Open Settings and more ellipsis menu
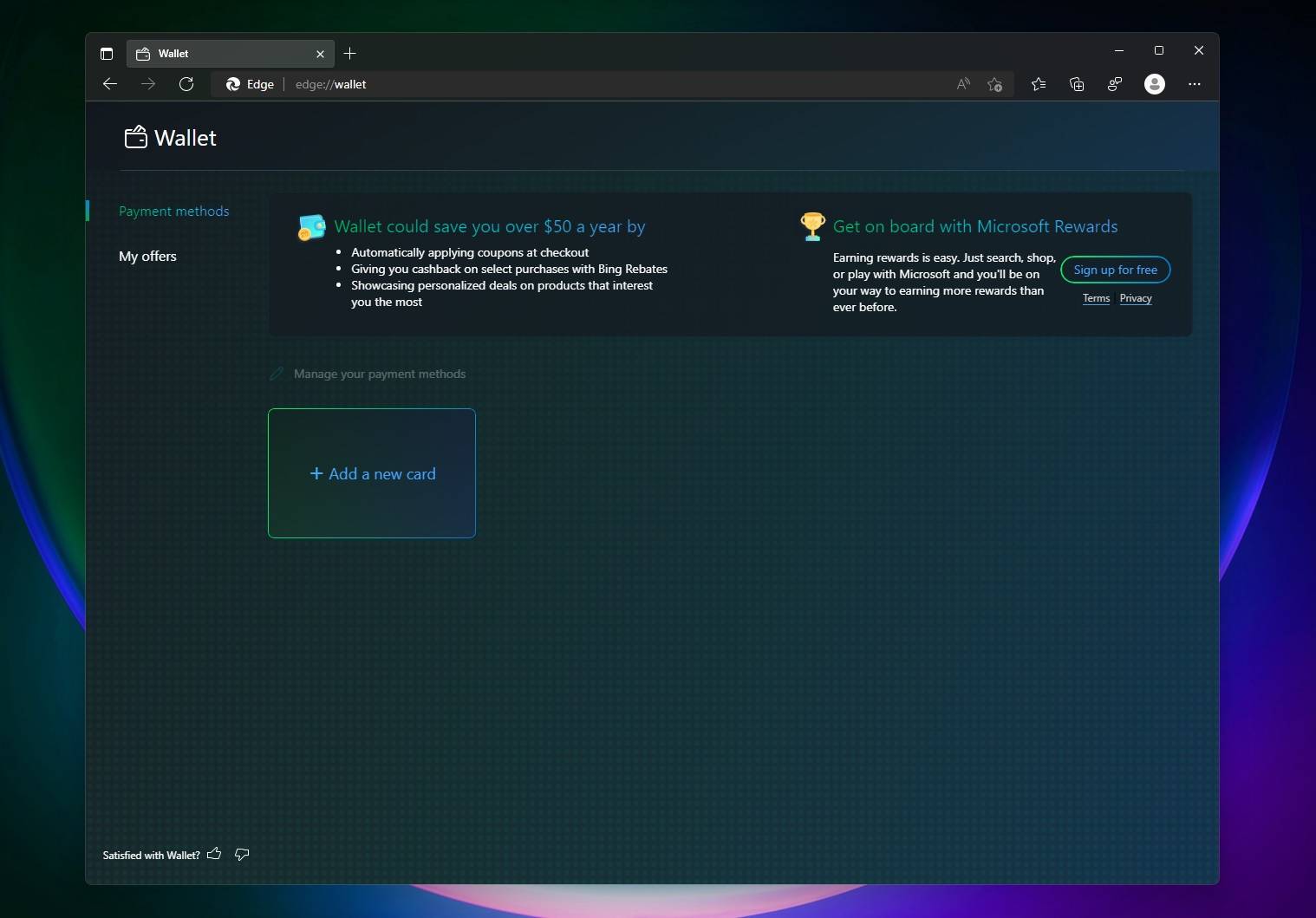The width and height of the screenshot is (1316, 918). point(1195,84)
